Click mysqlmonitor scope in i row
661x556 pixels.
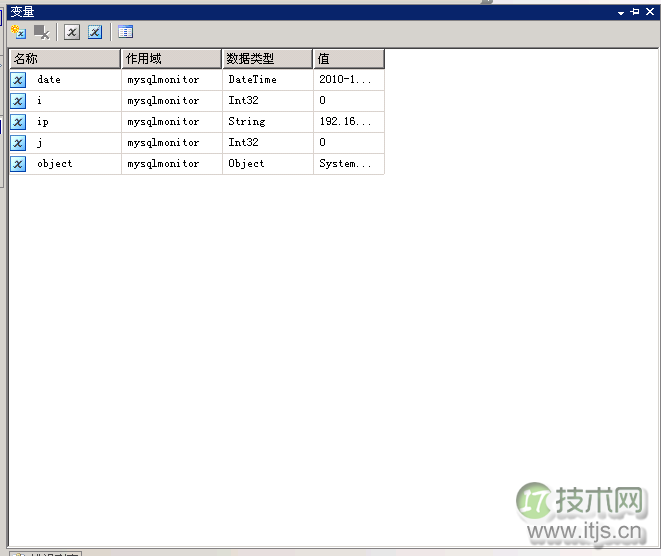(163, 101)
